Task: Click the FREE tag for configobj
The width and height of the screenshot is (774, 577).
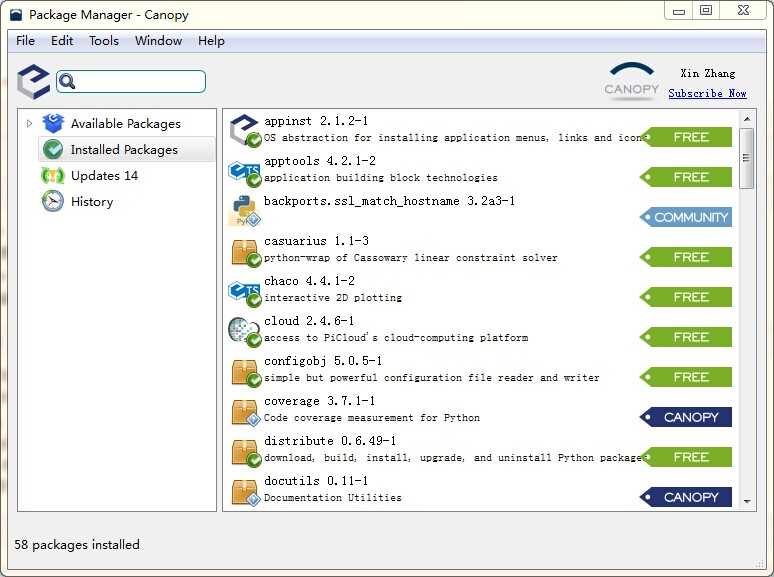Action: click(686, 377)
